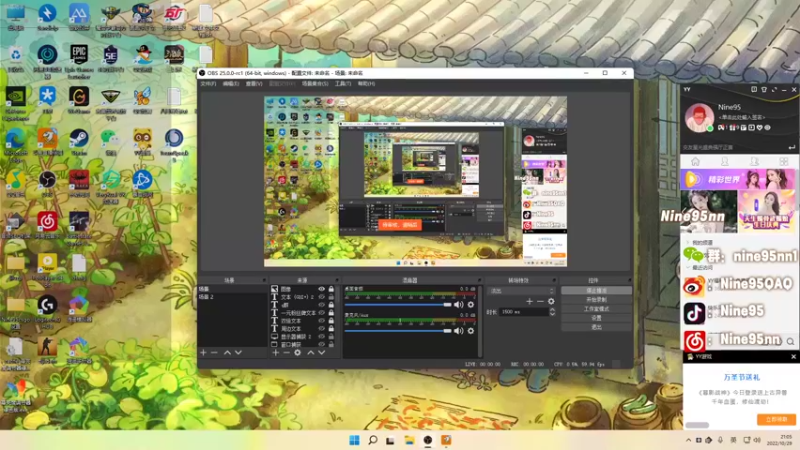Open source properties gear in Sources dock

pos(297,353)
